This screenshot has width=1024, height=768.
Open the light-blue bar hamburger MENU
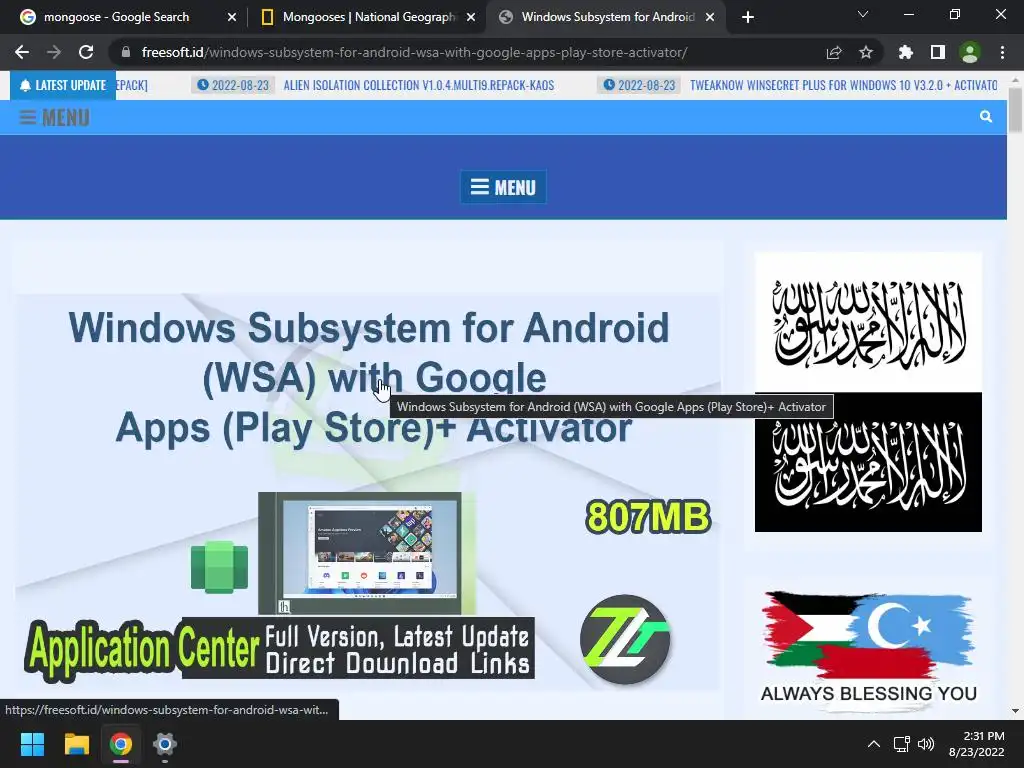tap(55, 118)
